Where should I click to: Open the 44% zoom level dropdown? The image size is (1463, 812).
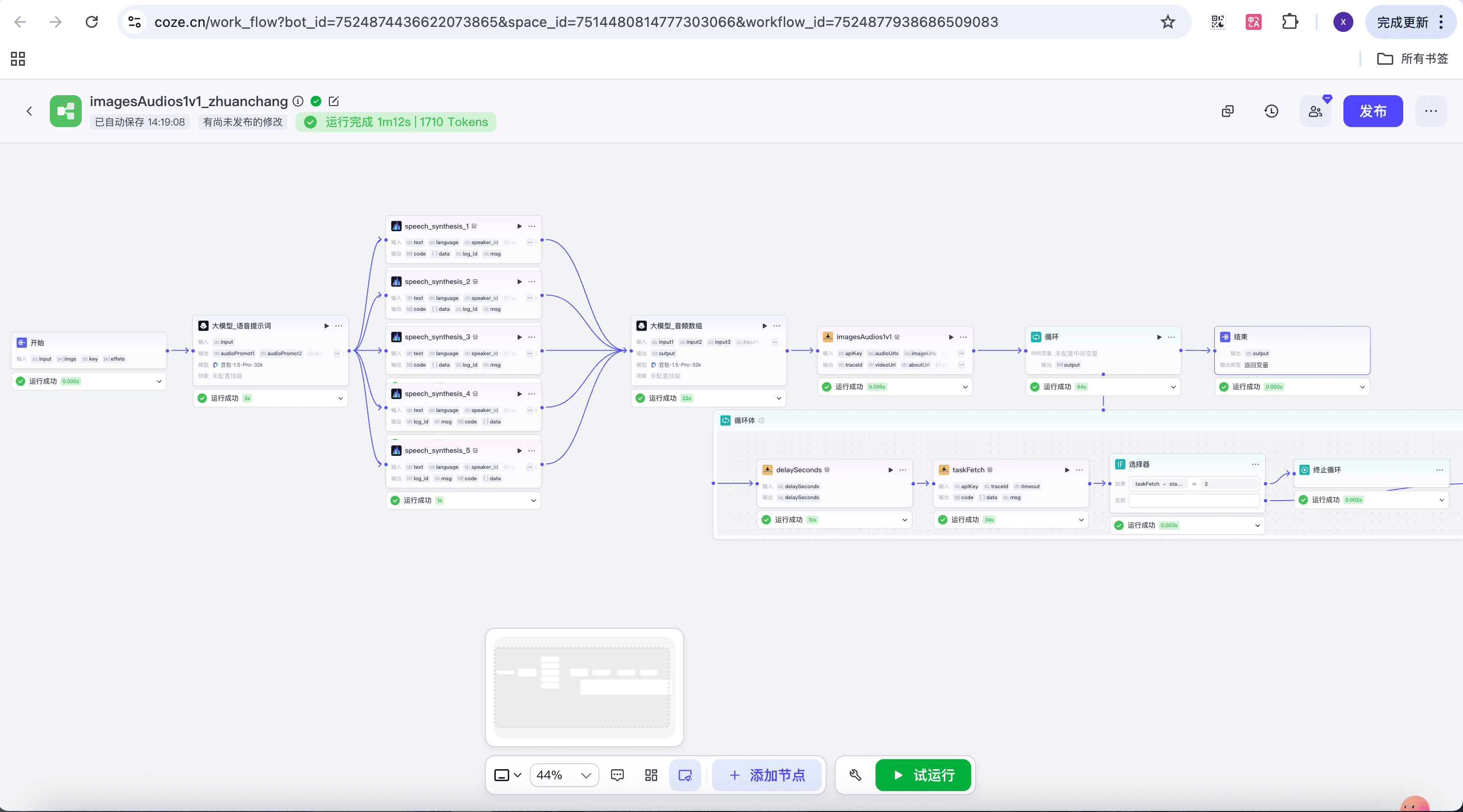click(564, 775)
